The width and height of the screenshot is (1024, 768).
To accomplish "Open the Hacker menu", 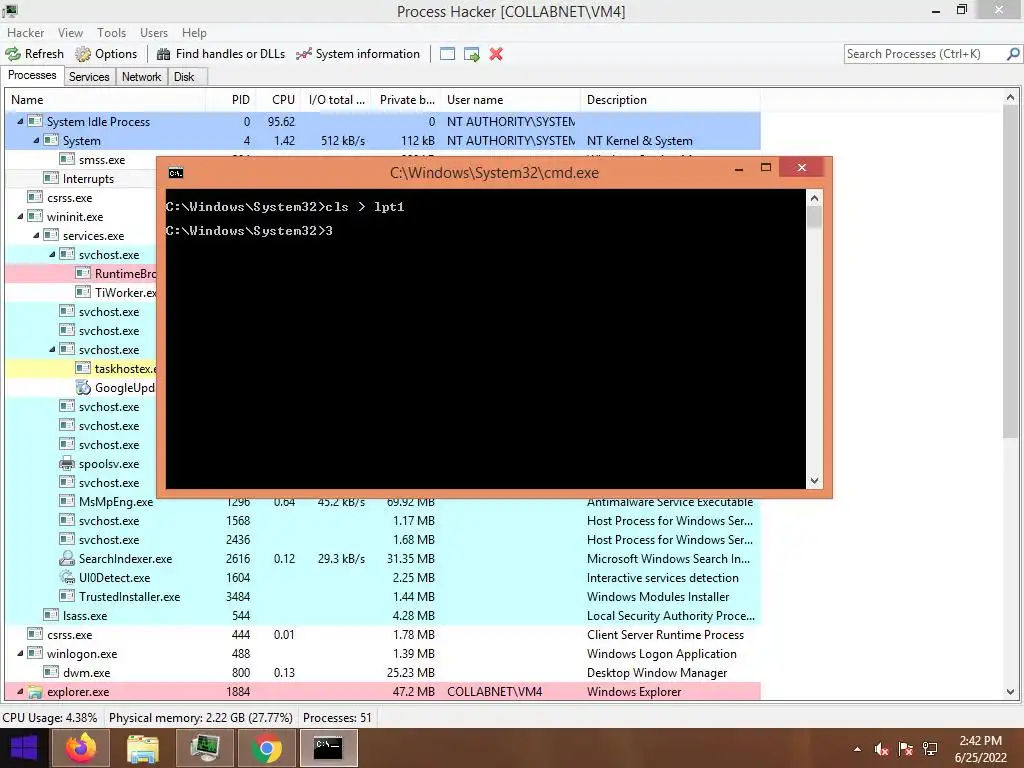I will [25, 33].
